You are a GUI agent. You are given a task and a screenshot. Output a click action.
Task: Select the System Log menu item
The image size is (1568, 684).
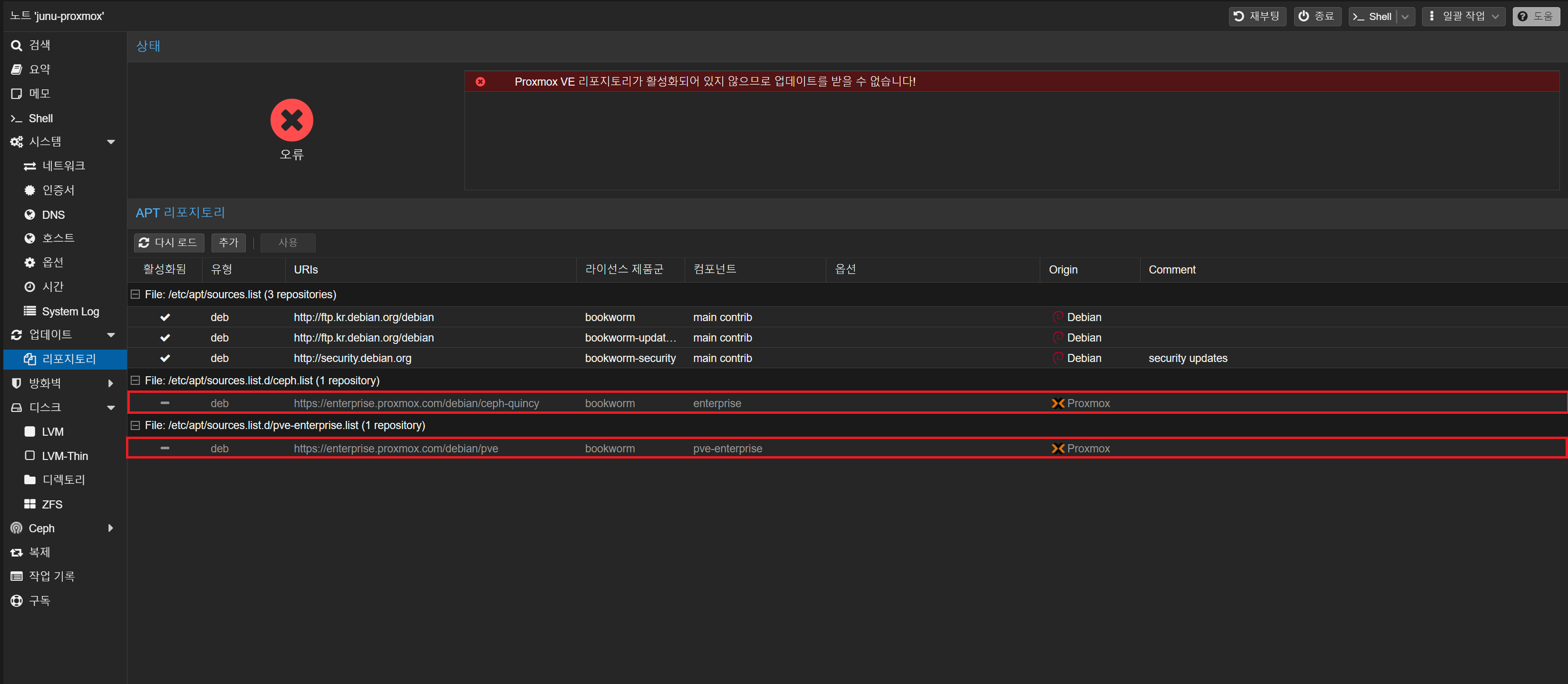click(69, 311)
